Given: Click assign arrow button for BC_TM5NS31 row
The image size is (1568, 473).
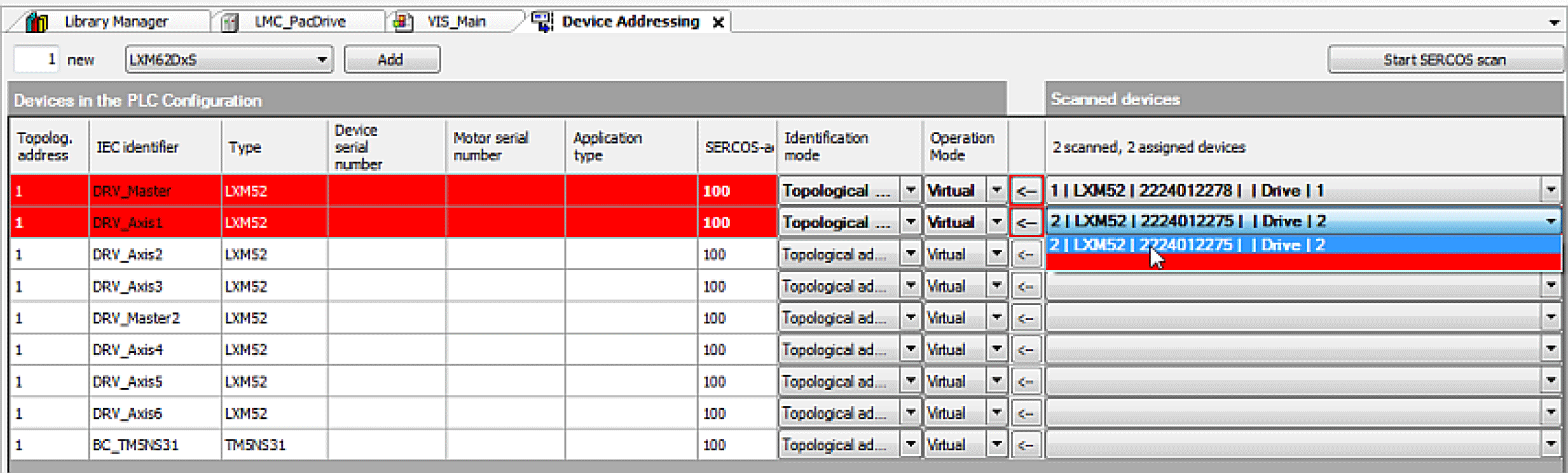Looking at the screenshot, I should click(1025, 445).
